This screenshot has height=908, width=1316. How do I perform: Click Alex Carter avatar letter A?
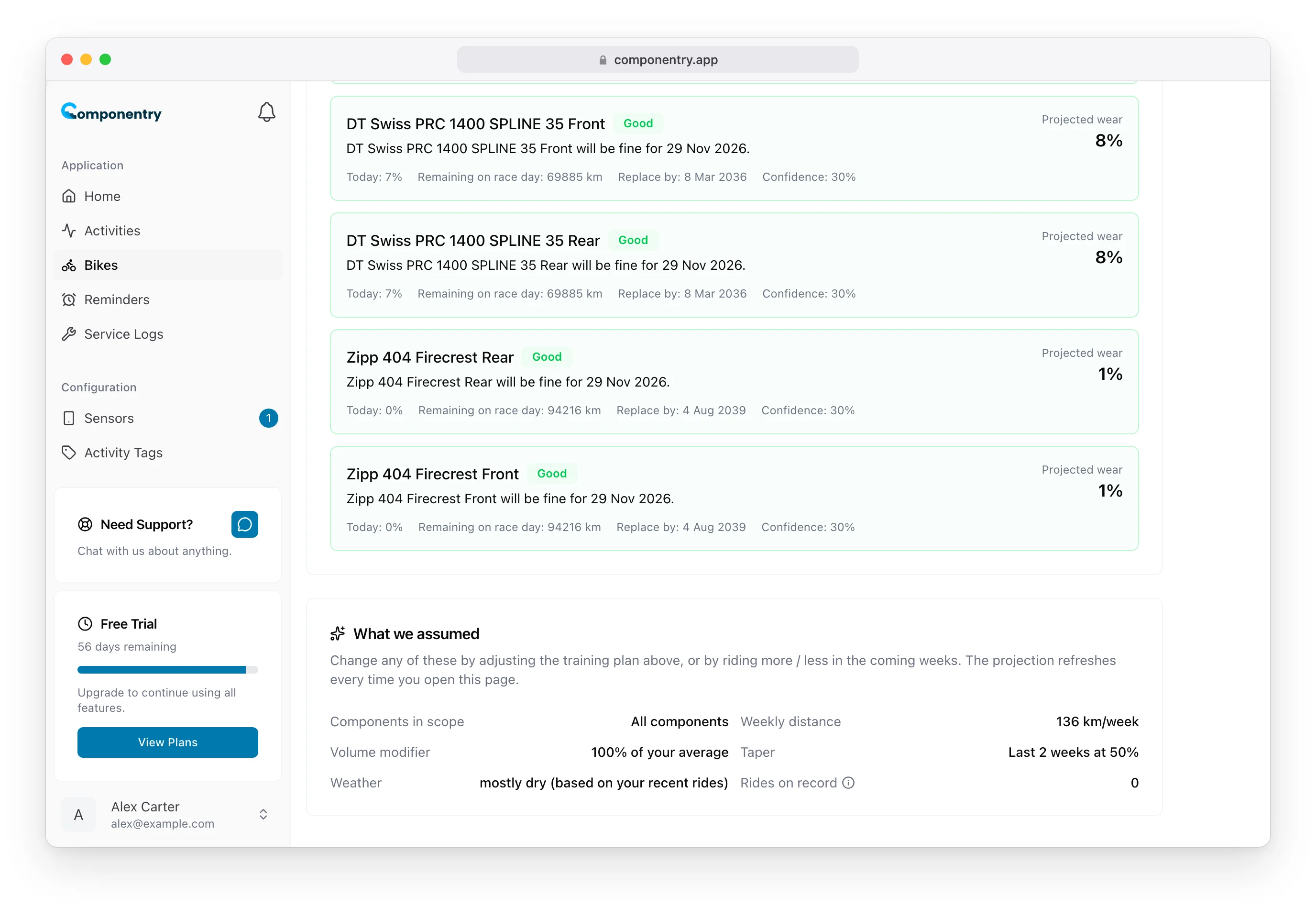78,815
